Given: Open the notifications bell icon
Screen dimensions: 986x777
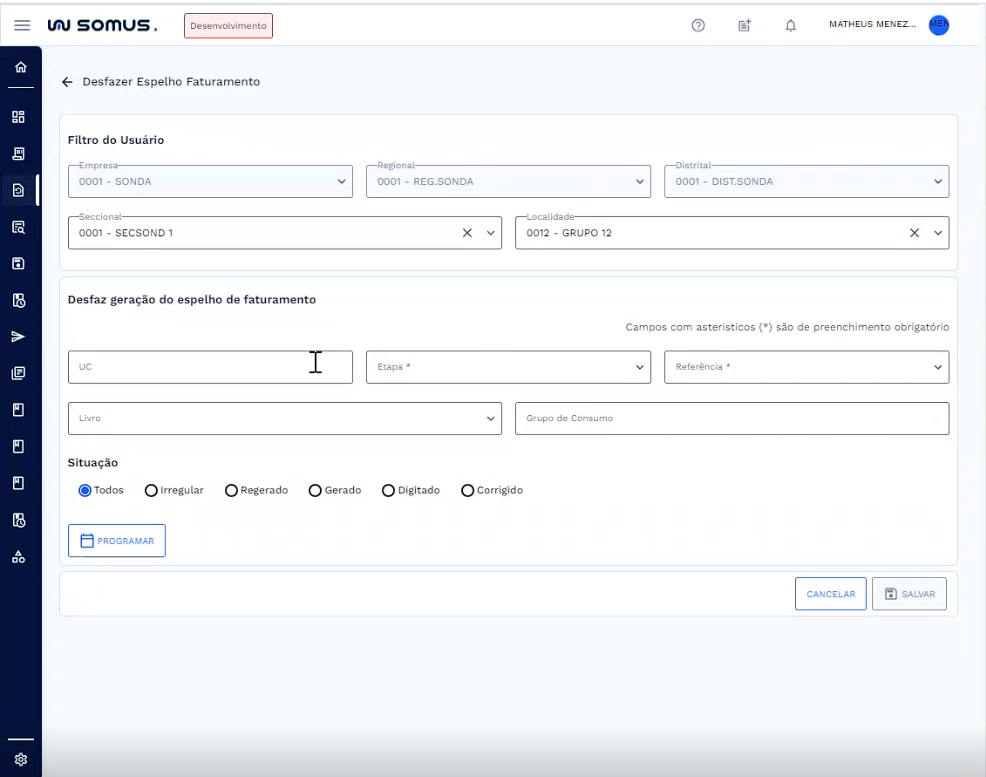Looking at the screenshot, I should click(790, 25).
